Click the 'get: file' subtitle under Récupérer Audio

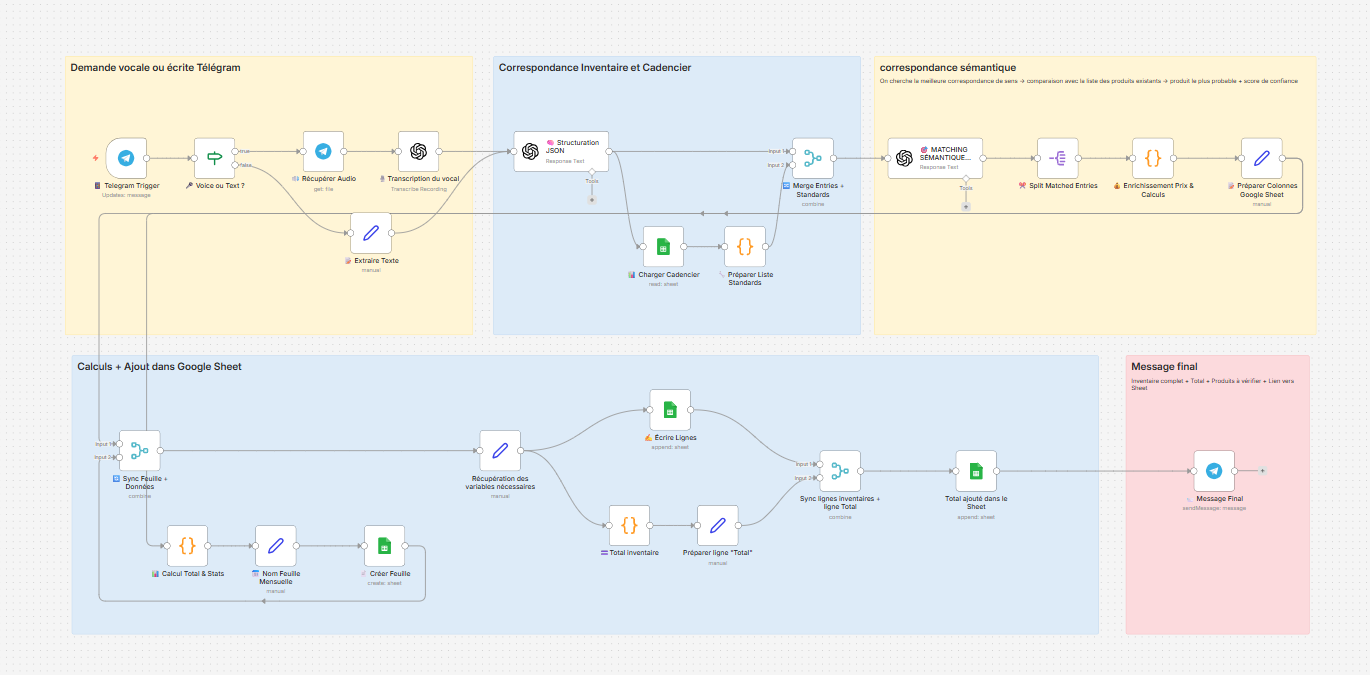[323, 188]
